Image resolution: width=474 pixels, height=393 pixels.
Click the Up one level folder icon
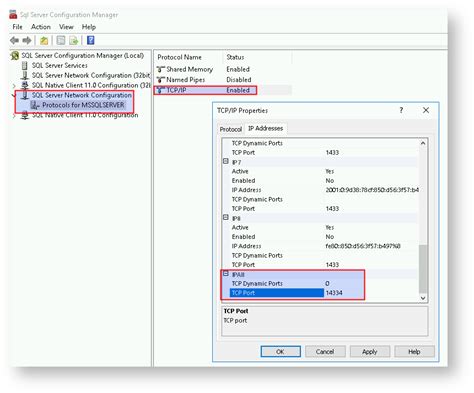pos(44,41)
